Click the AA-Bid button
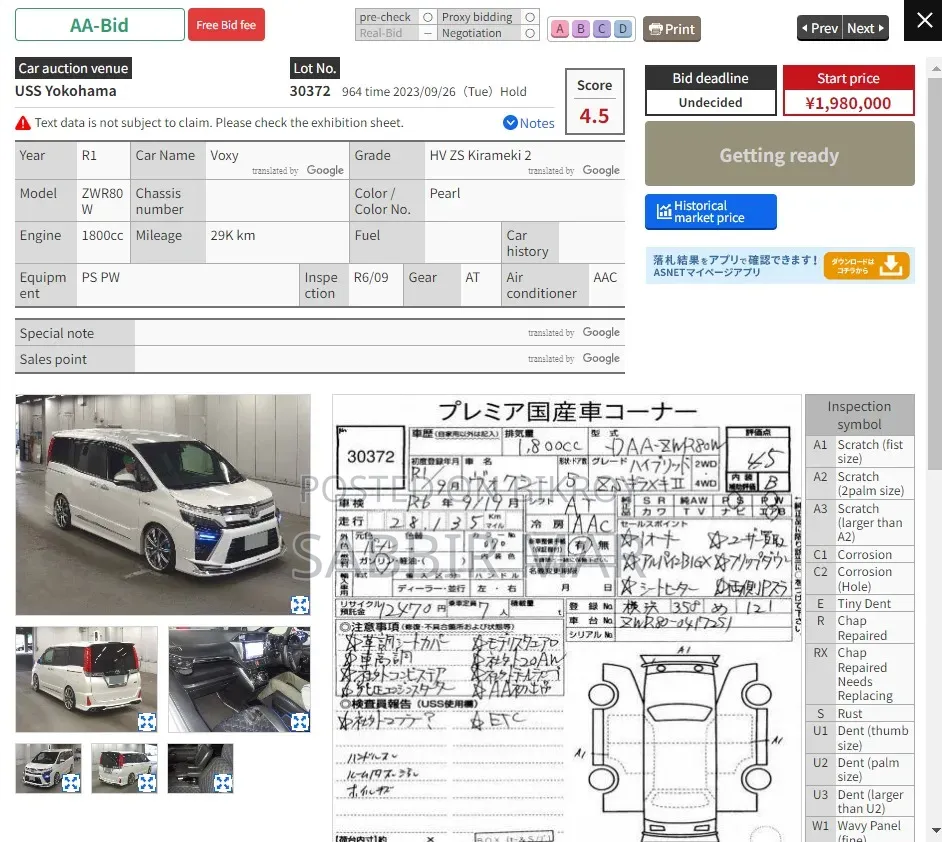This screenshot has height=842, width=942. (x=100, y=25)
